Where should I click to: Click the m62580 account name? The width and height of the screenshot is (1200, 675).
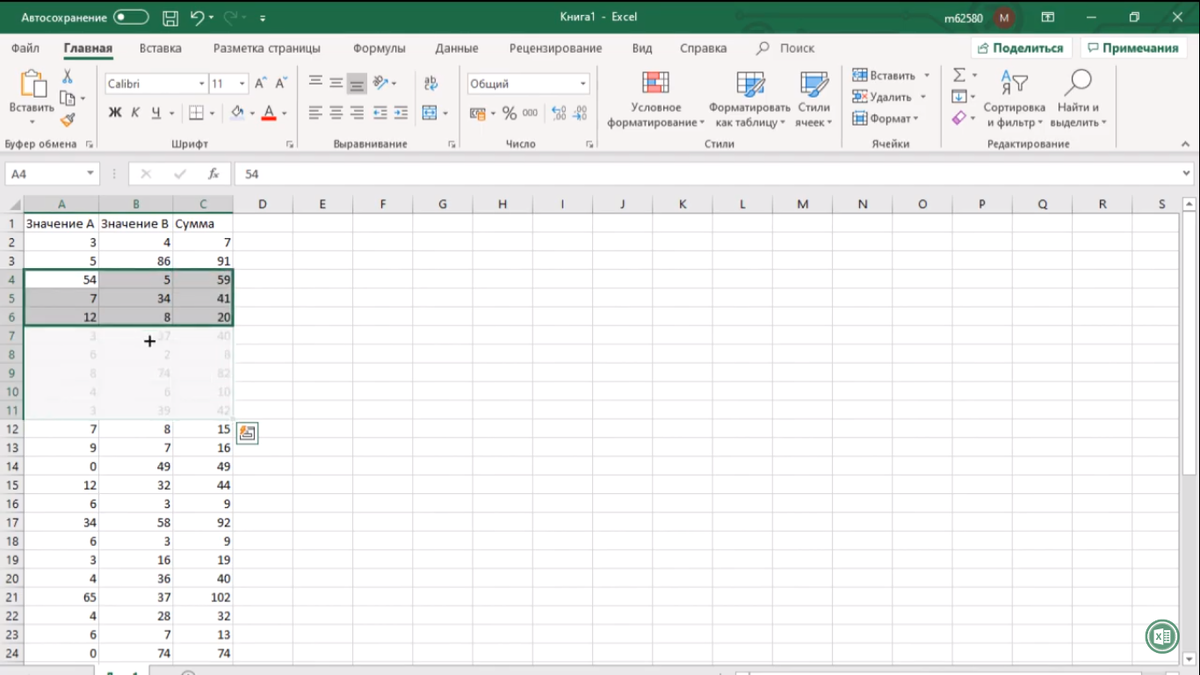963,18
